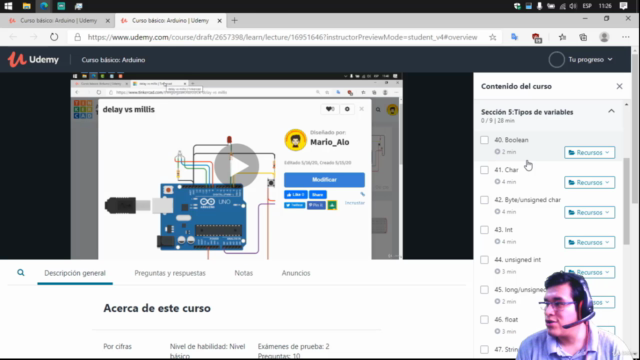Image resolution: width=640 pixels, height=360 pixels.
Task: Click the Acerca de este curso heading
Action: 157,308
